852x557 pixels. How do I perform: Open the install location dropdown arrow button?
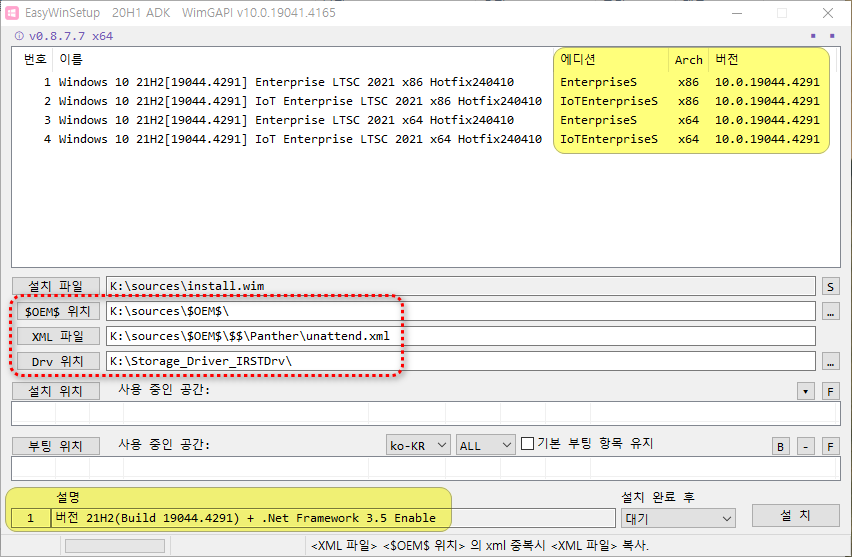click(x=805, y=391)
